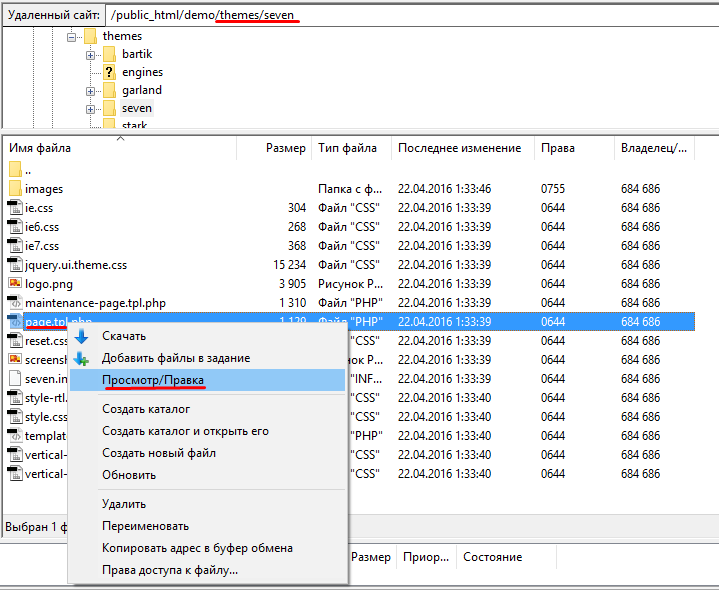
Task: Click the style.css file icon
Action: (x=15, y=417)
